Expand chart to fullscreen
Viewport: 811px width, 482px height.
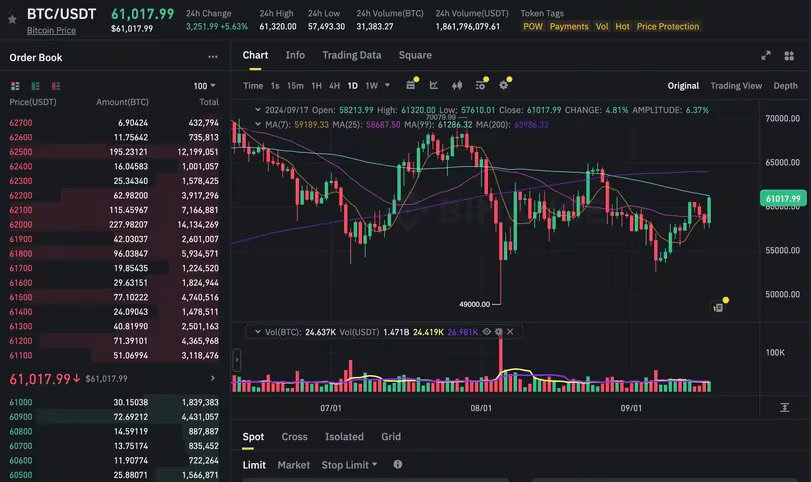coord(766,55)
